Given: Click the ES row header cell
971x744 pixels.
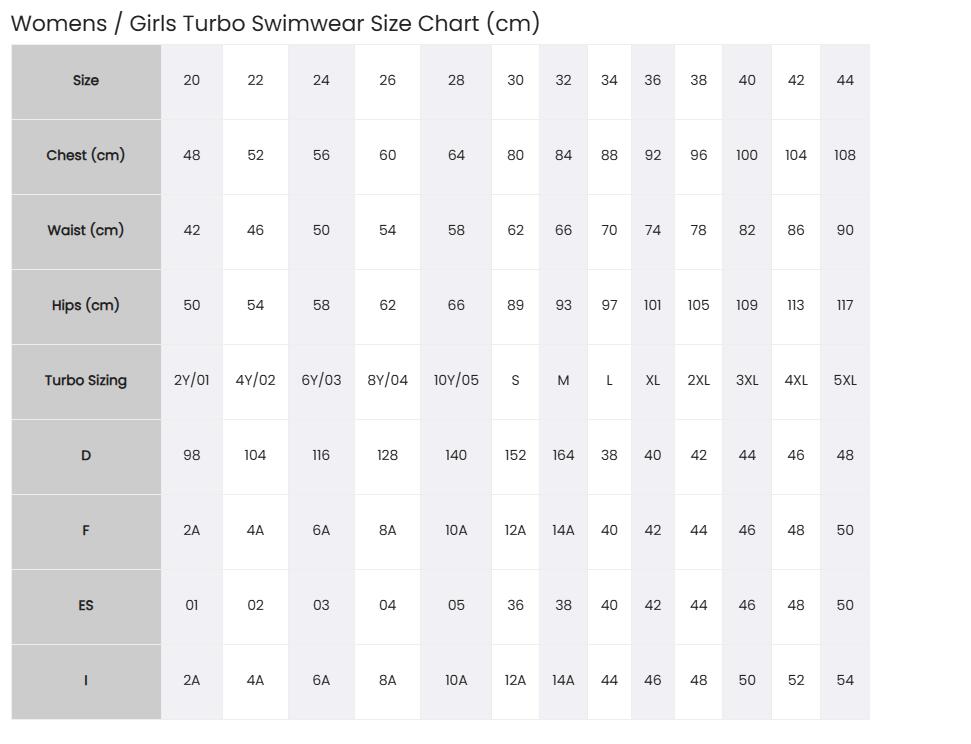Looking at the screenshot, I should [86, 606].
